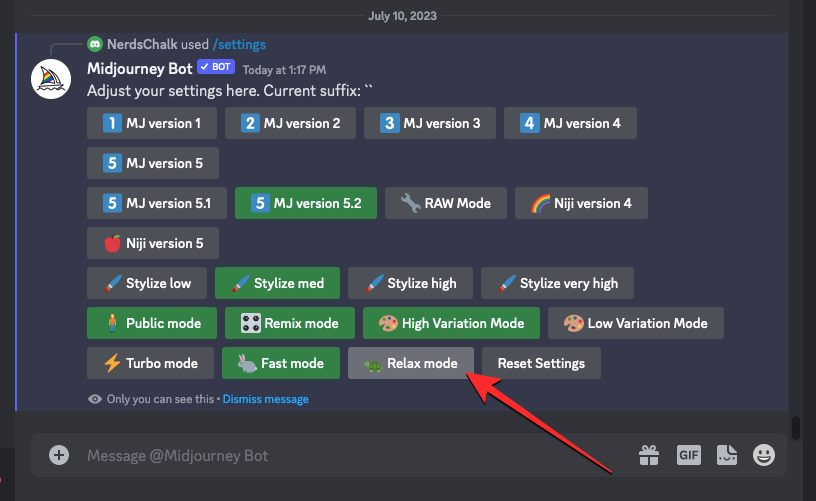The height and width of the screenshot is (501, 816).
Task: Open the /settings command link
Action: tap(239, 45)
